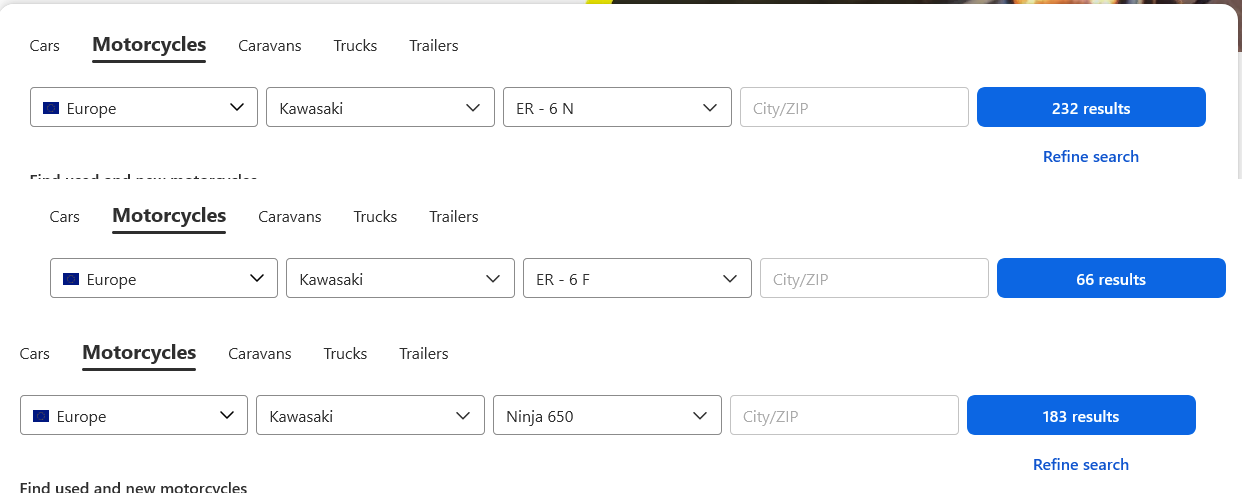Open the Ninja 650 model dropdown

607,415
